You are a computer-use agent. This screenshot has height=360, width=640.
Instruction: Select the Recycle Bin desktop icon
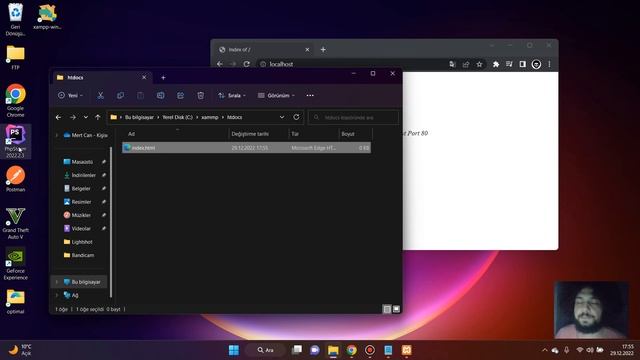tap(16, 19)
